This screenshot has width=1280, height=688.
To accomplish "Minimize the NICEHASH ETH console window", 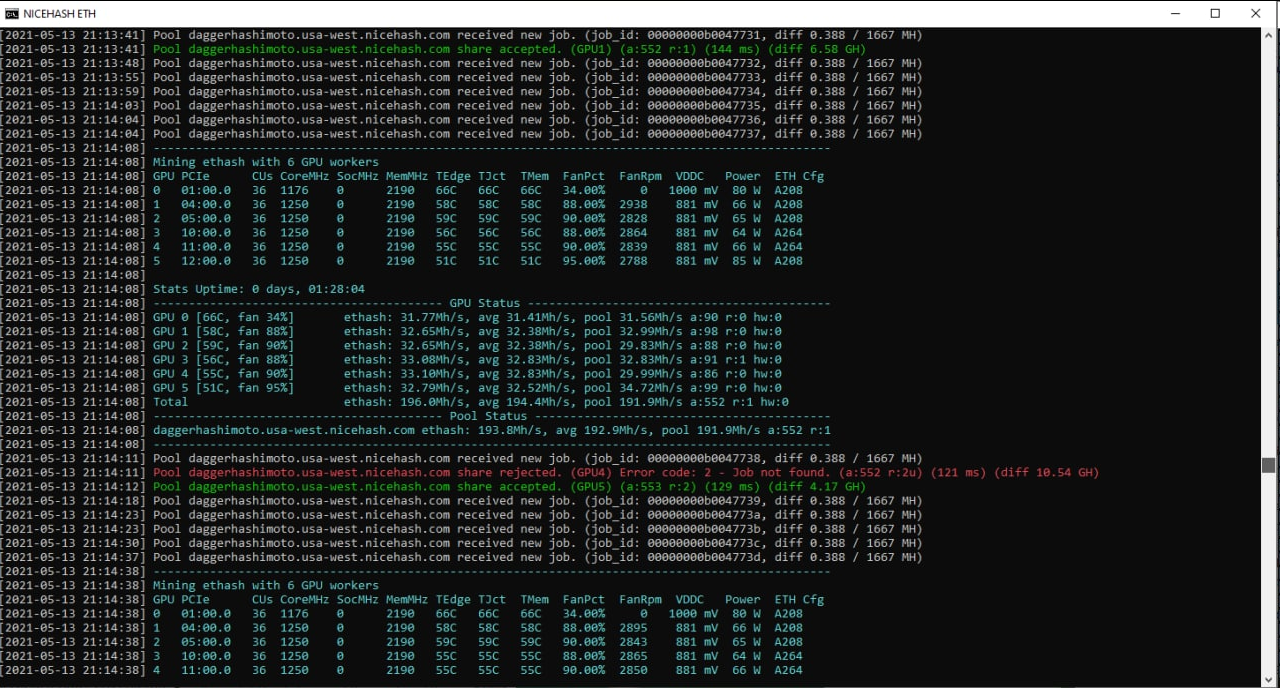I will point(1175,13).
